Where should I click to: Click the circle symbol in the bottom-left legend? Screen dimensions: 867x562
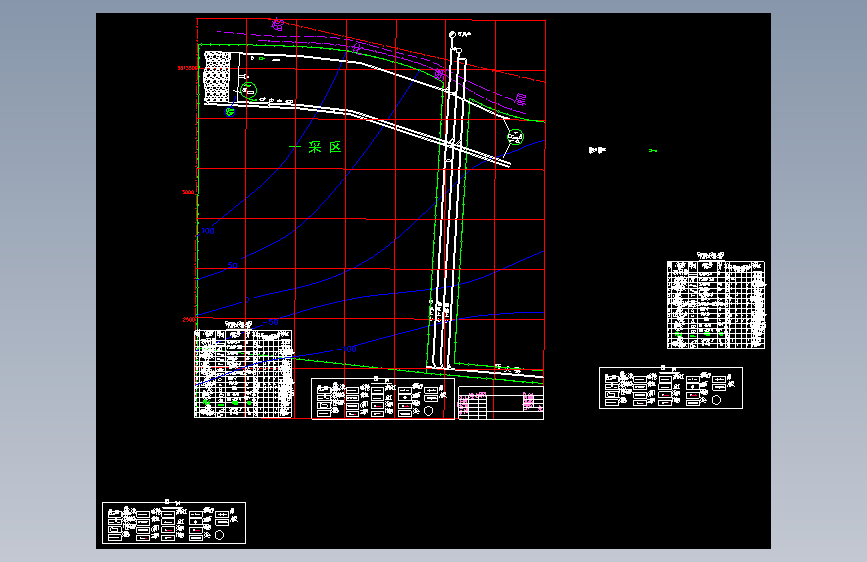pyautogui.click(x=219, y=535)
